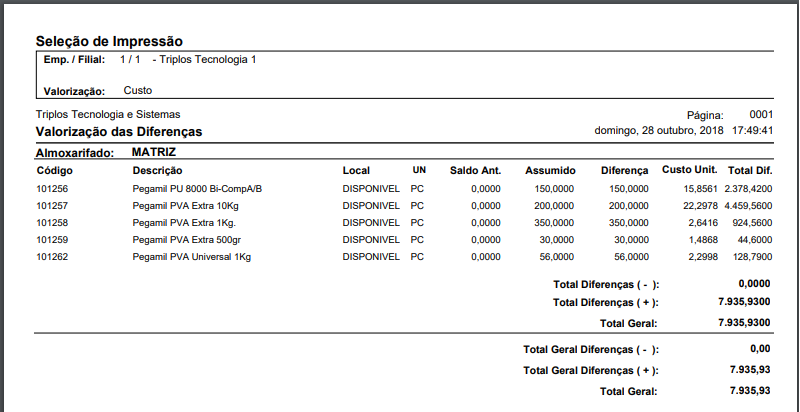Click unit cost '2,2998'
This screenshot has height=412, width=800.
click(x=703, y=257)
